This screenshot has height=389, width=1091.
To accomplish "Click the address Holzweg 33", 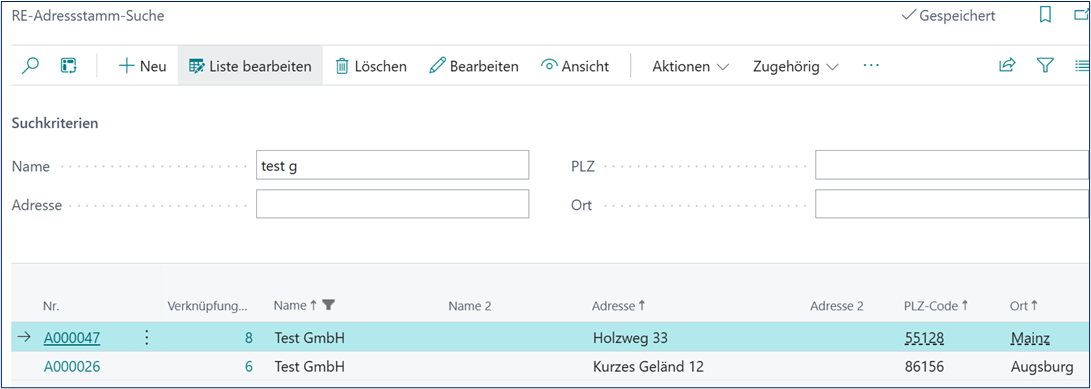I will click(x=630, y=338).
